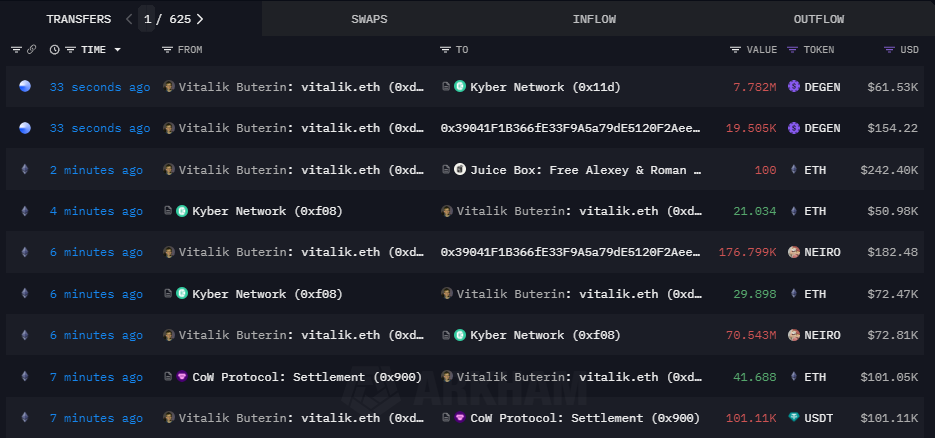
Task: Switch to the OUTFLOW tab
Action: pyautogui.click(x=819, y=19)
